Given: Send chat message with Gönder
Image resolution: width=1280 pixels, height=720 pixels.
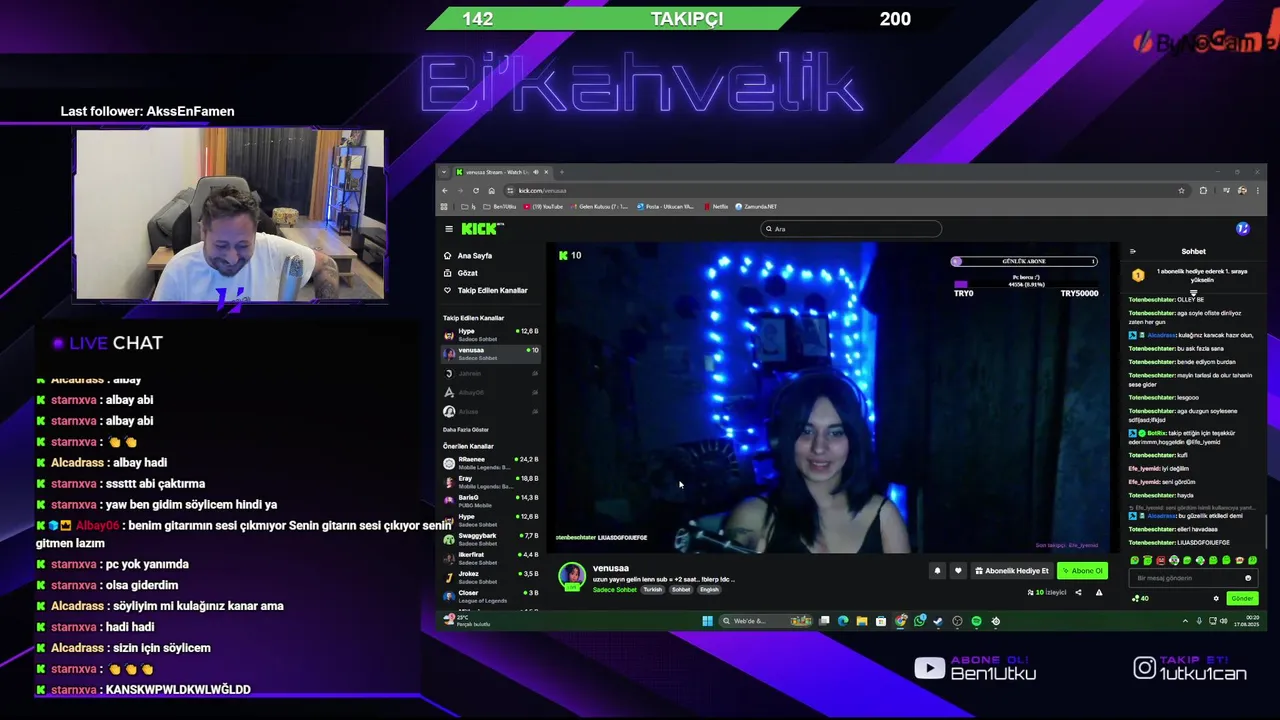Looking at the screenshot, I should pyautogui.click(x=1242, y=598).
